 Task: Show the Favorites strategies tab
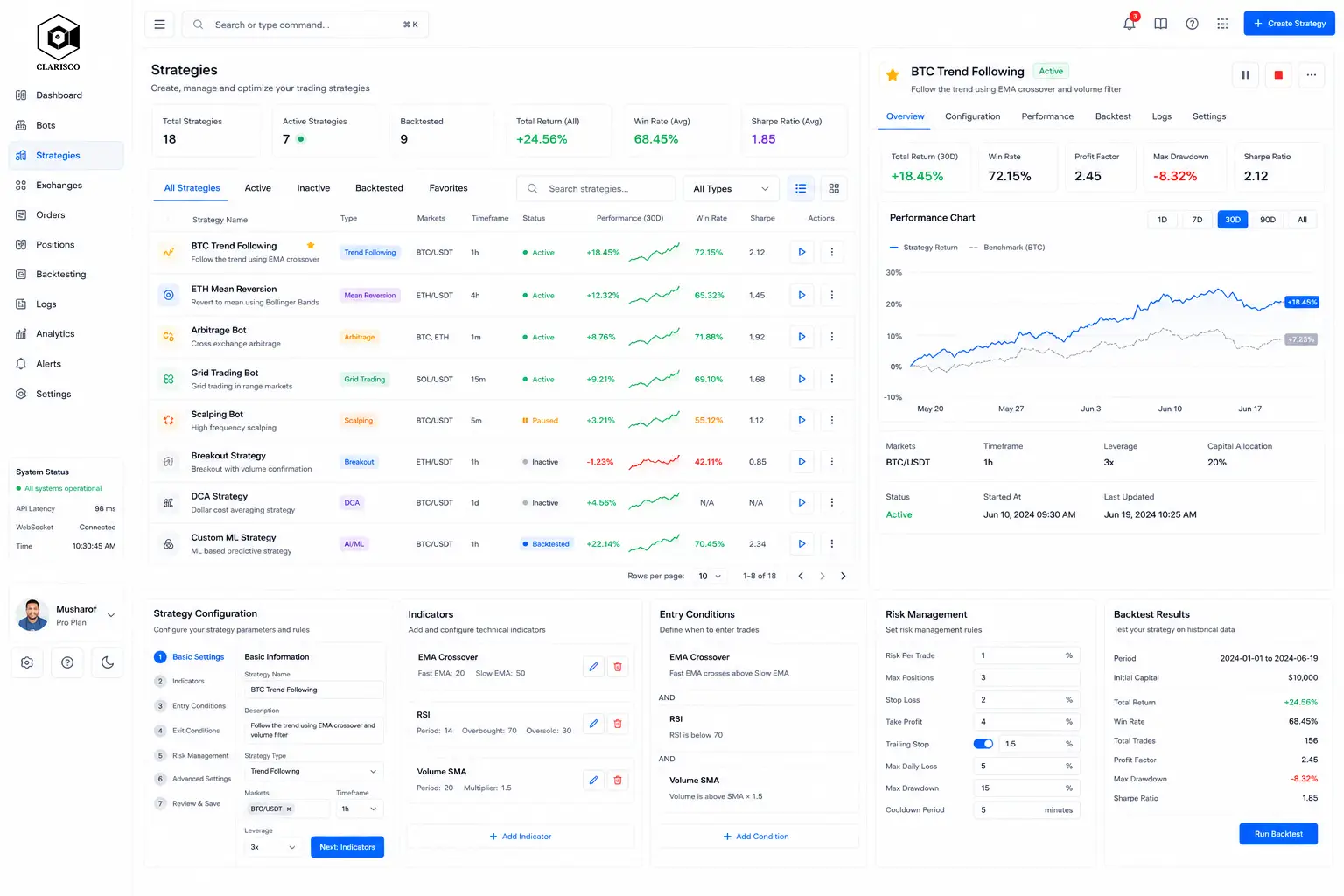[x=448, y=188]
